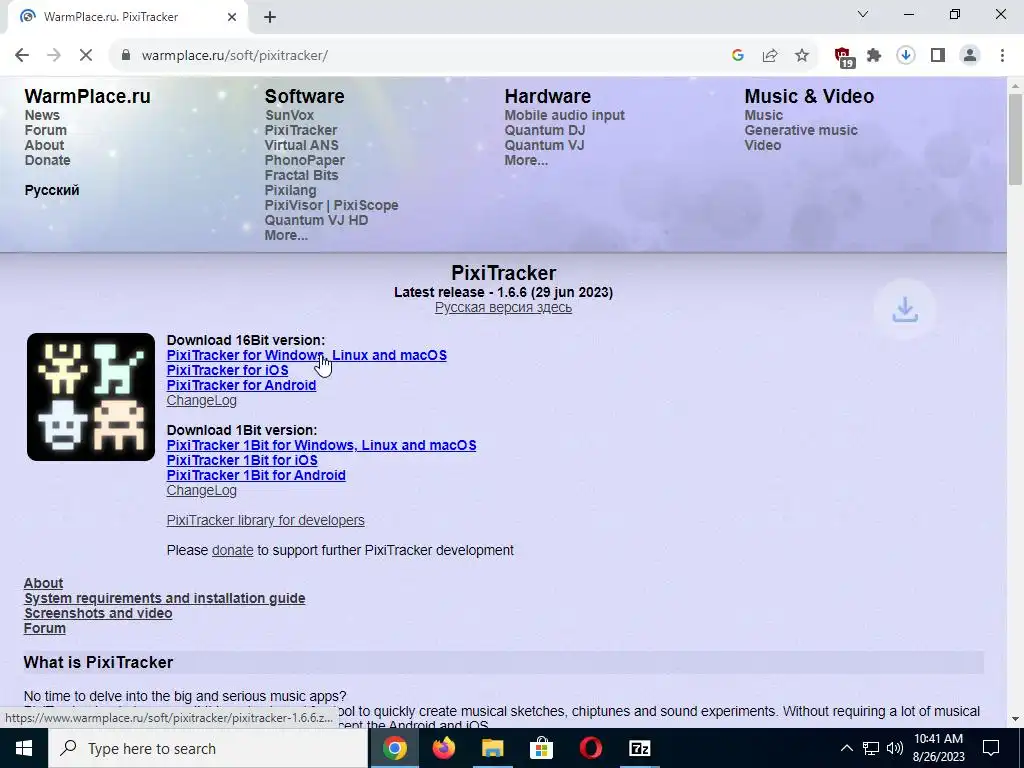Open PixiTracker 1Bit for Android link
Viewport: 1024px width, 768px height.
pyautogui.click(x=256, y=475)
